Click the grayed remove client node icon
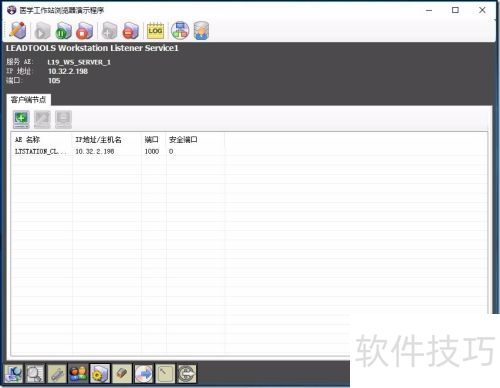The height and width of the screenshot is (388, 500). tap(63, 119)
